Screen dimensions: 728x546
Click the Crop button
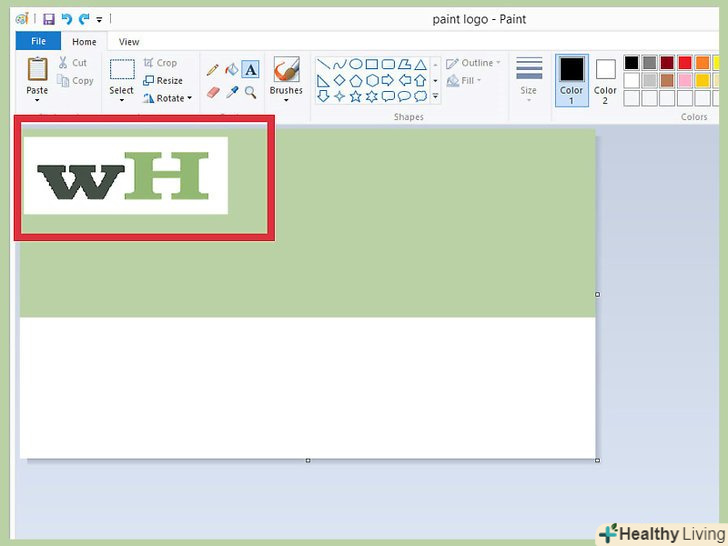coord(160,63)
